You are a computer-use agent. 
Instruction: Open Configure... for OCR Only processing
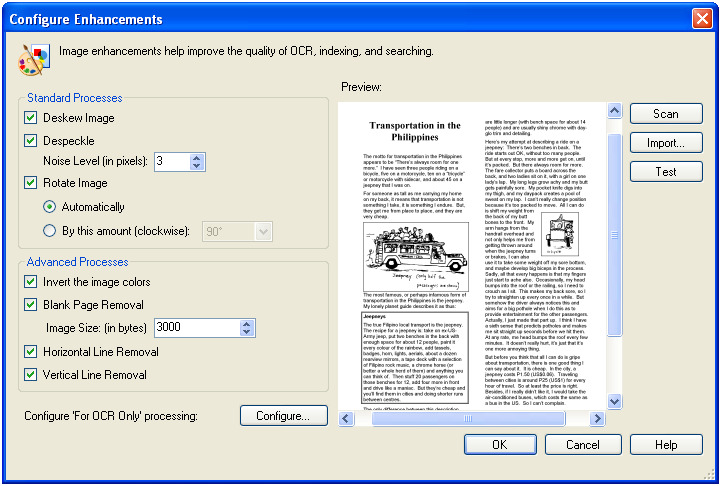(x=283, y=416)
